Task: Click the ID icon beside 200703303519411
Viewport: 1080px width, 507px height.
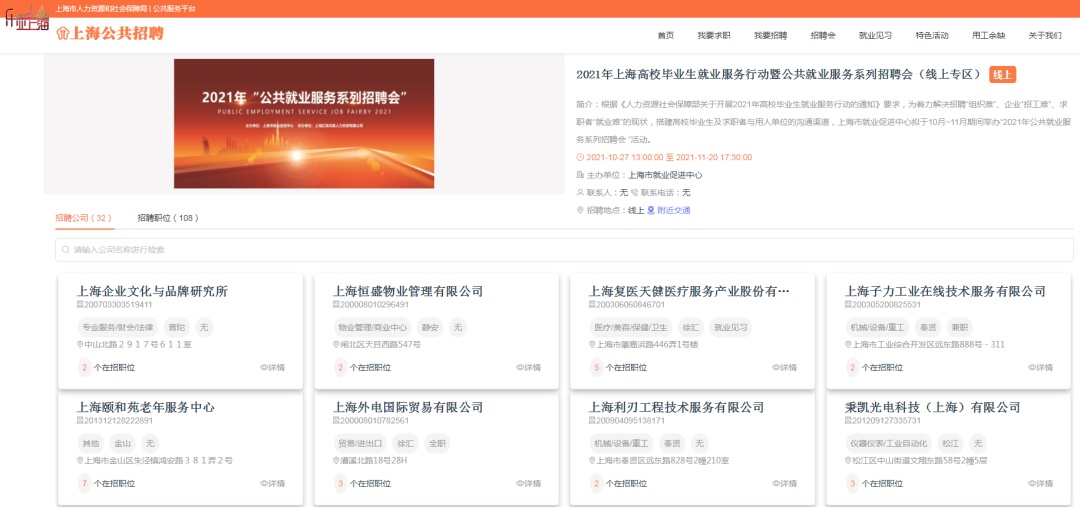Action: [79, 304]
